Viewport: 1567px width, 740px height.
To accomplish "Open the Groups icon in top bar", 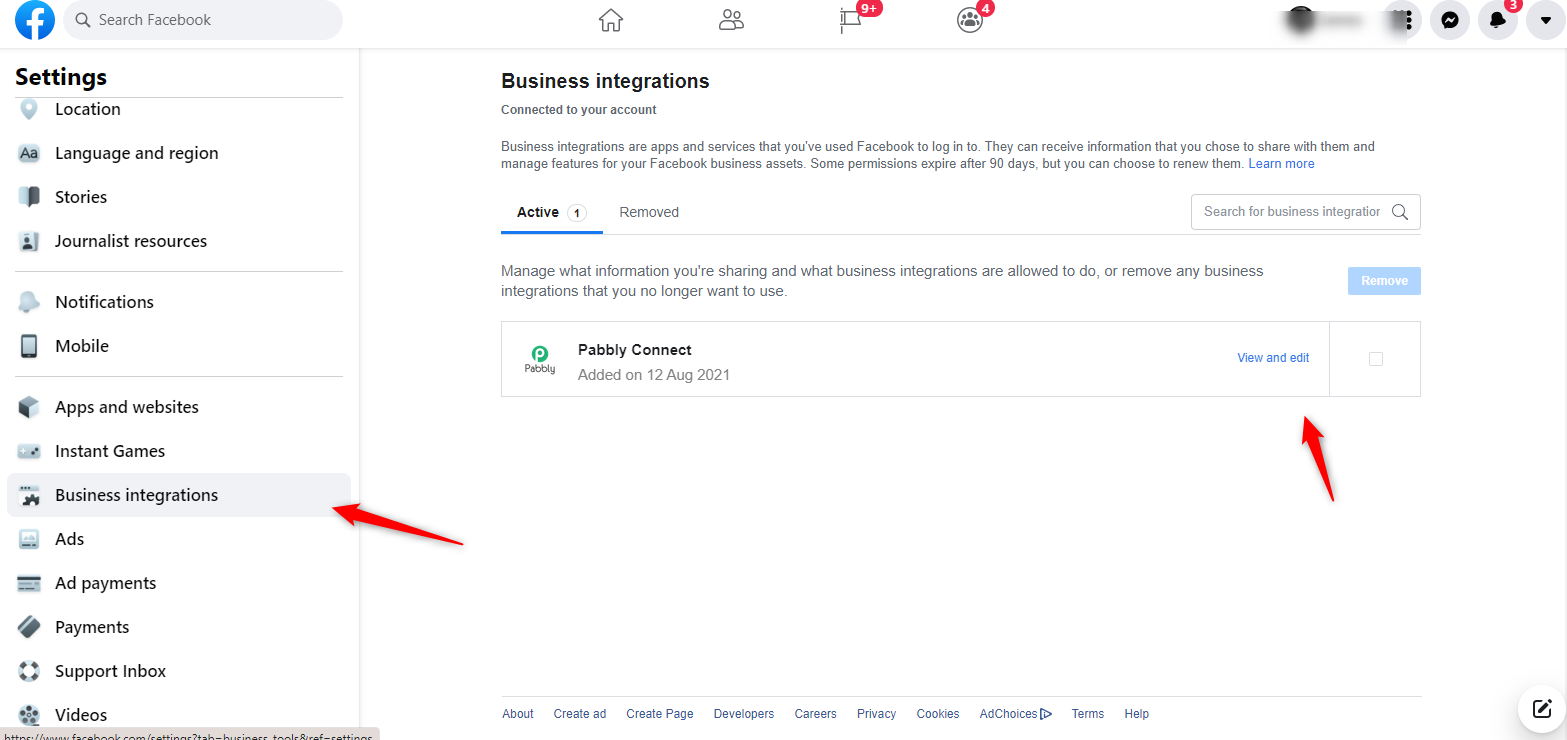I will coord(970,20).
